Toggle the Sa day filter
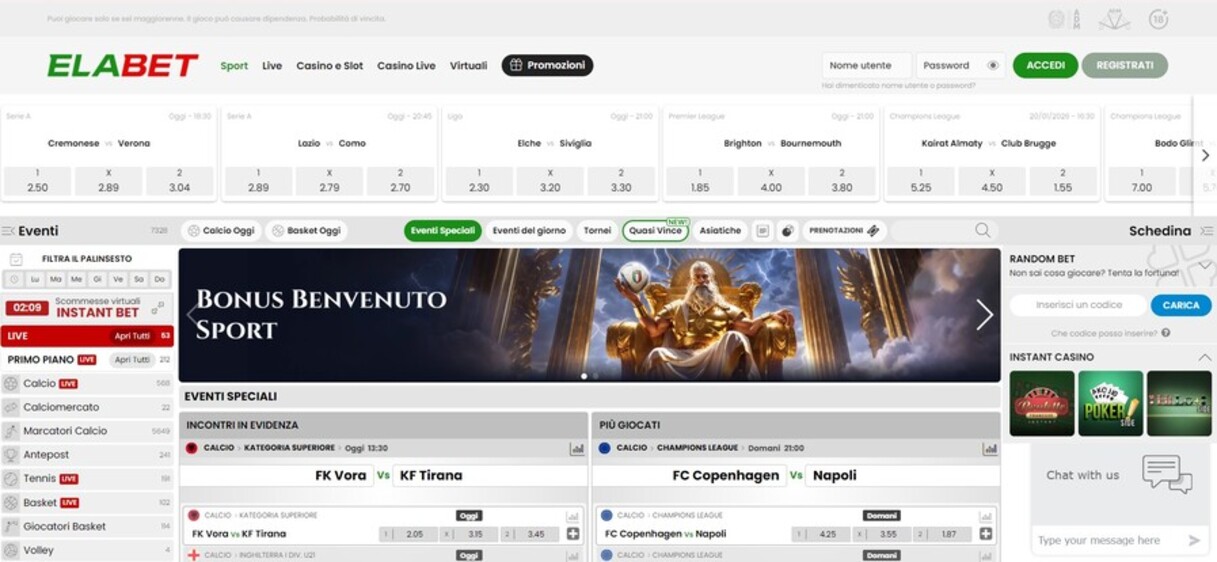 pyautogui.click(x=139, y=280)
